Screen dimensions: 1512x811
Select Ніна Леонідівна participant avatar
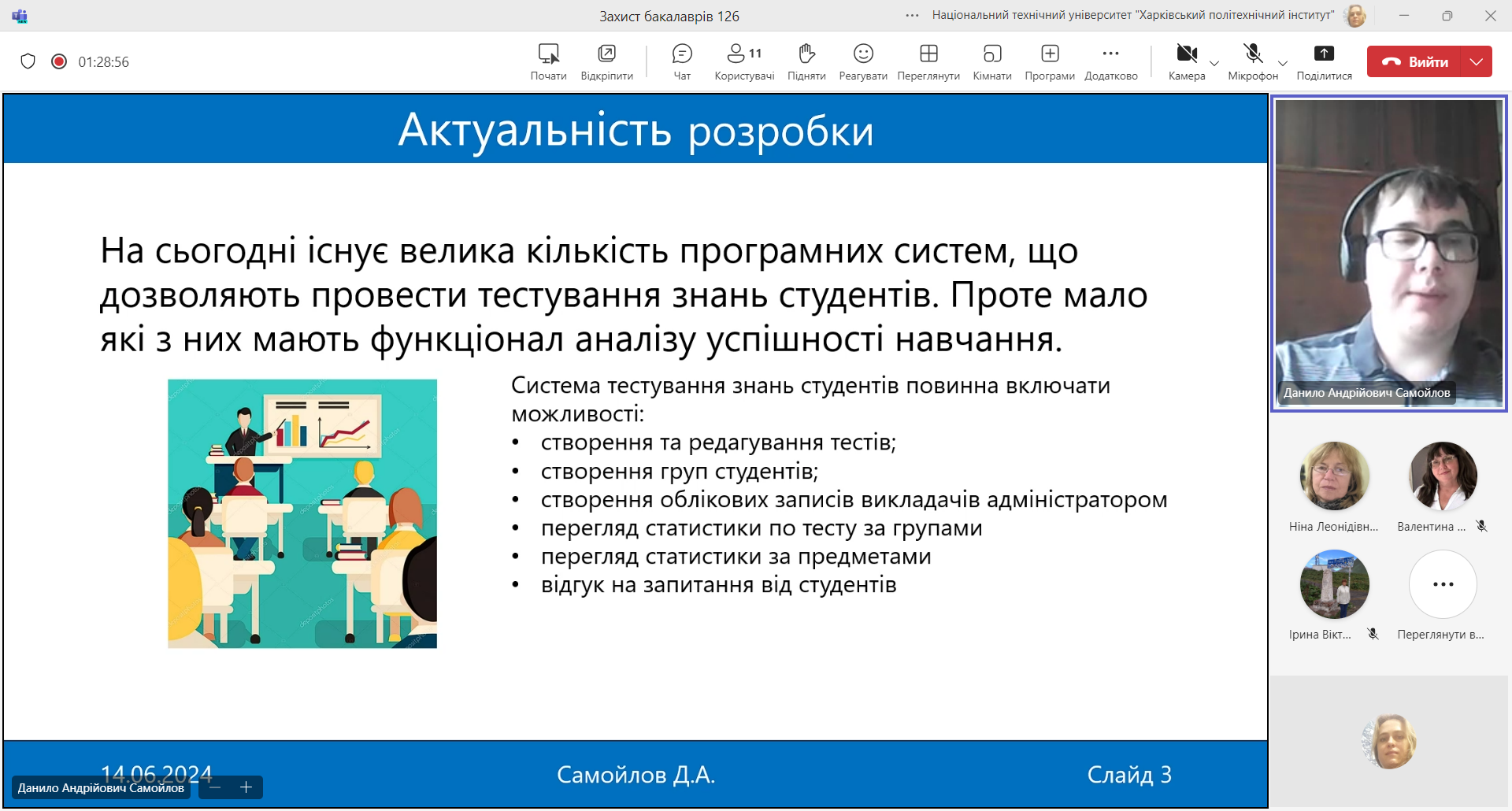[x=1334, y=476]
